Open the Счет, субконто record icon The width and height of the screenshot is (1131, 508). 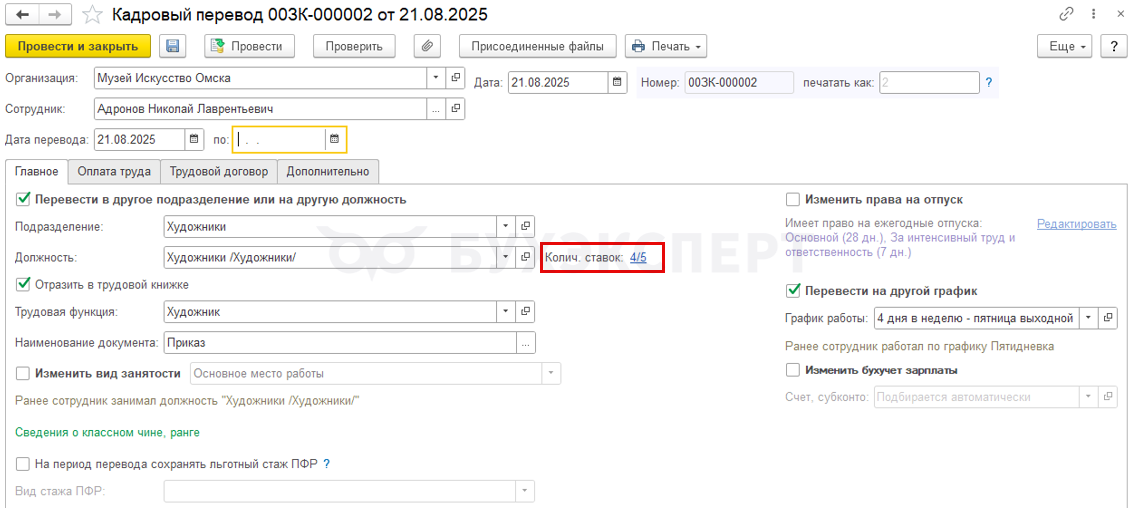point(1108,397)
